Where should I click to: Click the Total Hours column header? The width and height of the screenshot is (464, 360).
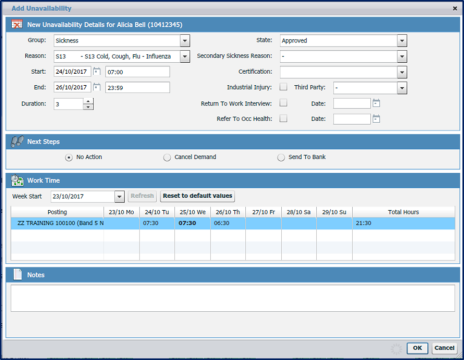(404, 212)
